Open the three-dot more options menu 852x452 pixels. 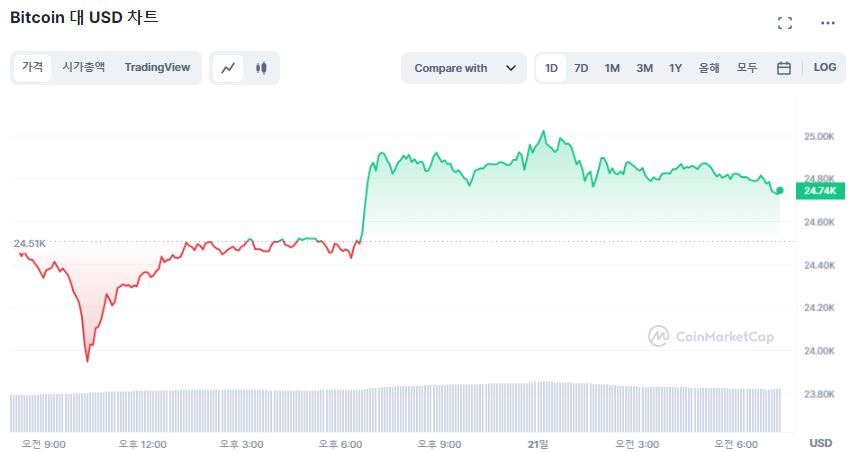click(x=827, y=23)
